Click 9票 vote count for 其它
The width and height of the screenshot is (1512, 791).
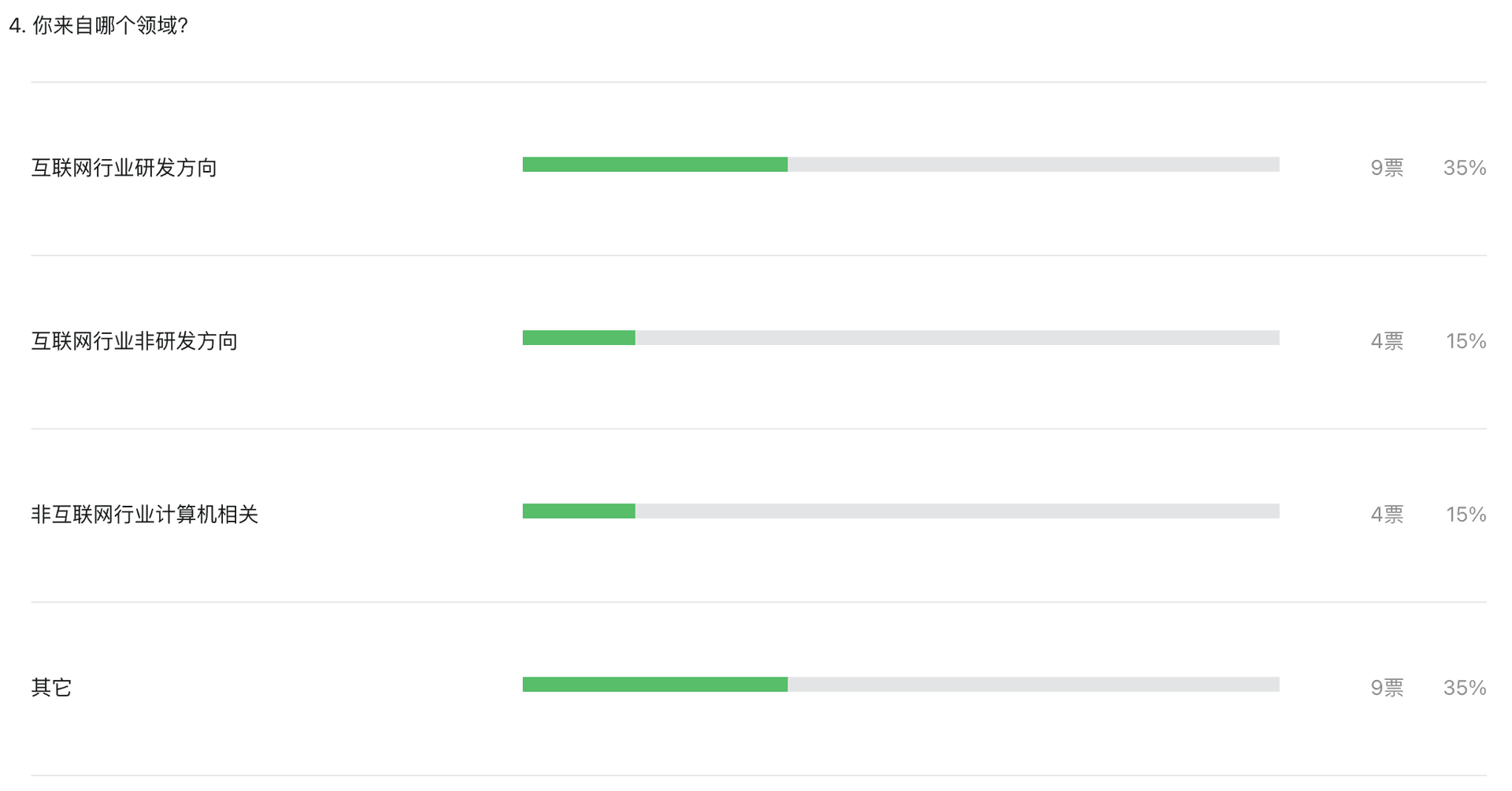[x=1387, y=688]
